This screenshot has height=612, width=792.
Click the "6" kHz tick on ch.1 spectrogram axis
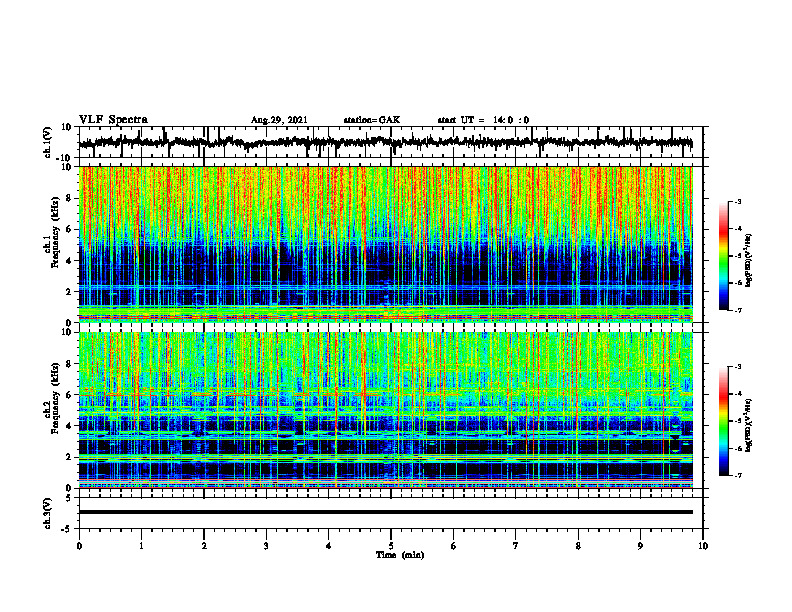click(70, 229)
